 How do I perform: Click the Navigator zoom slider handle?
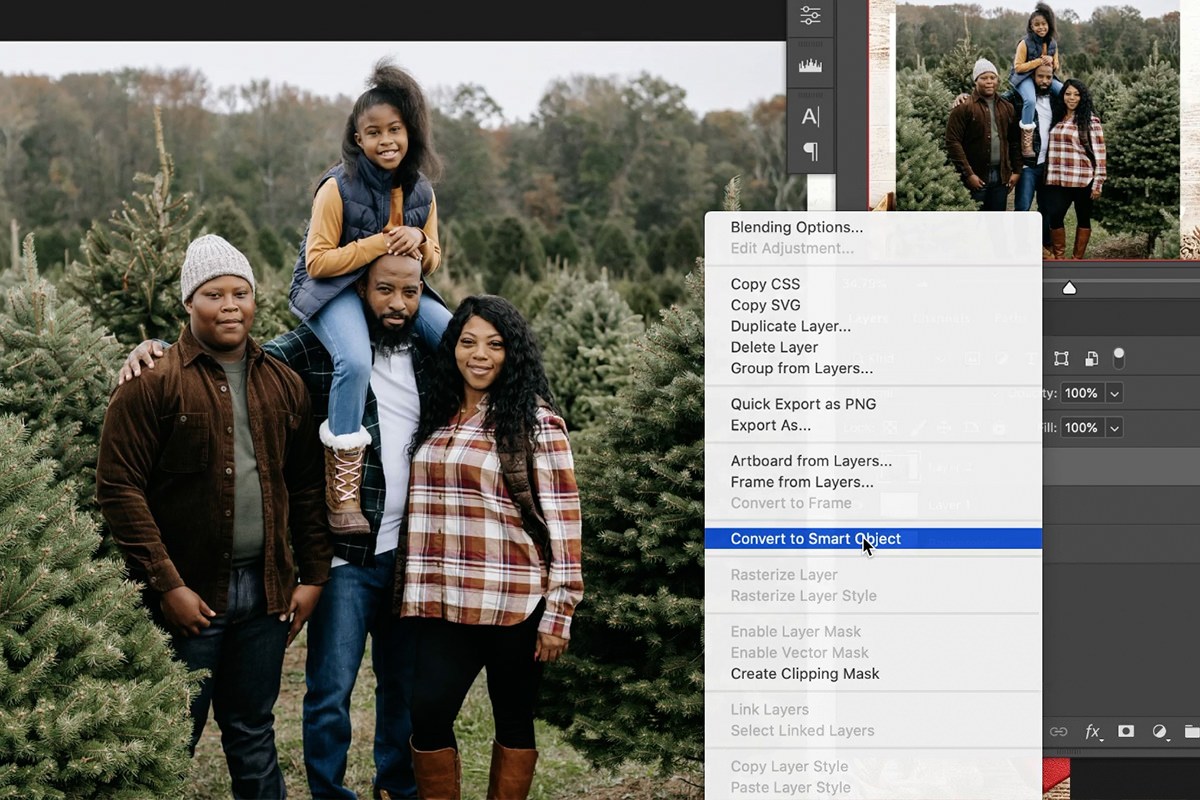pos(1069,288)
